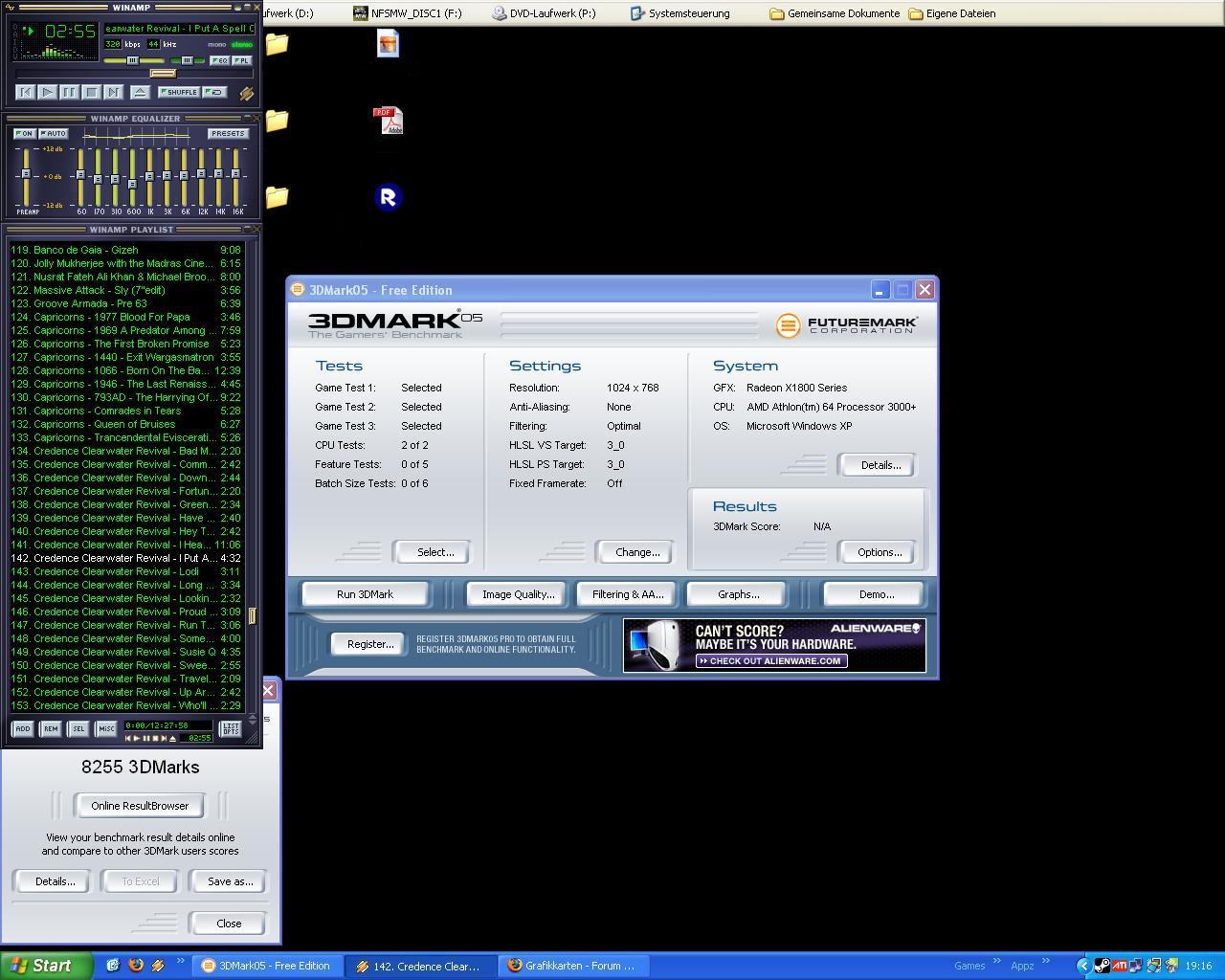Click Steam tray icon
This screenshot has height=980, width=1225.
[1102, 966]
